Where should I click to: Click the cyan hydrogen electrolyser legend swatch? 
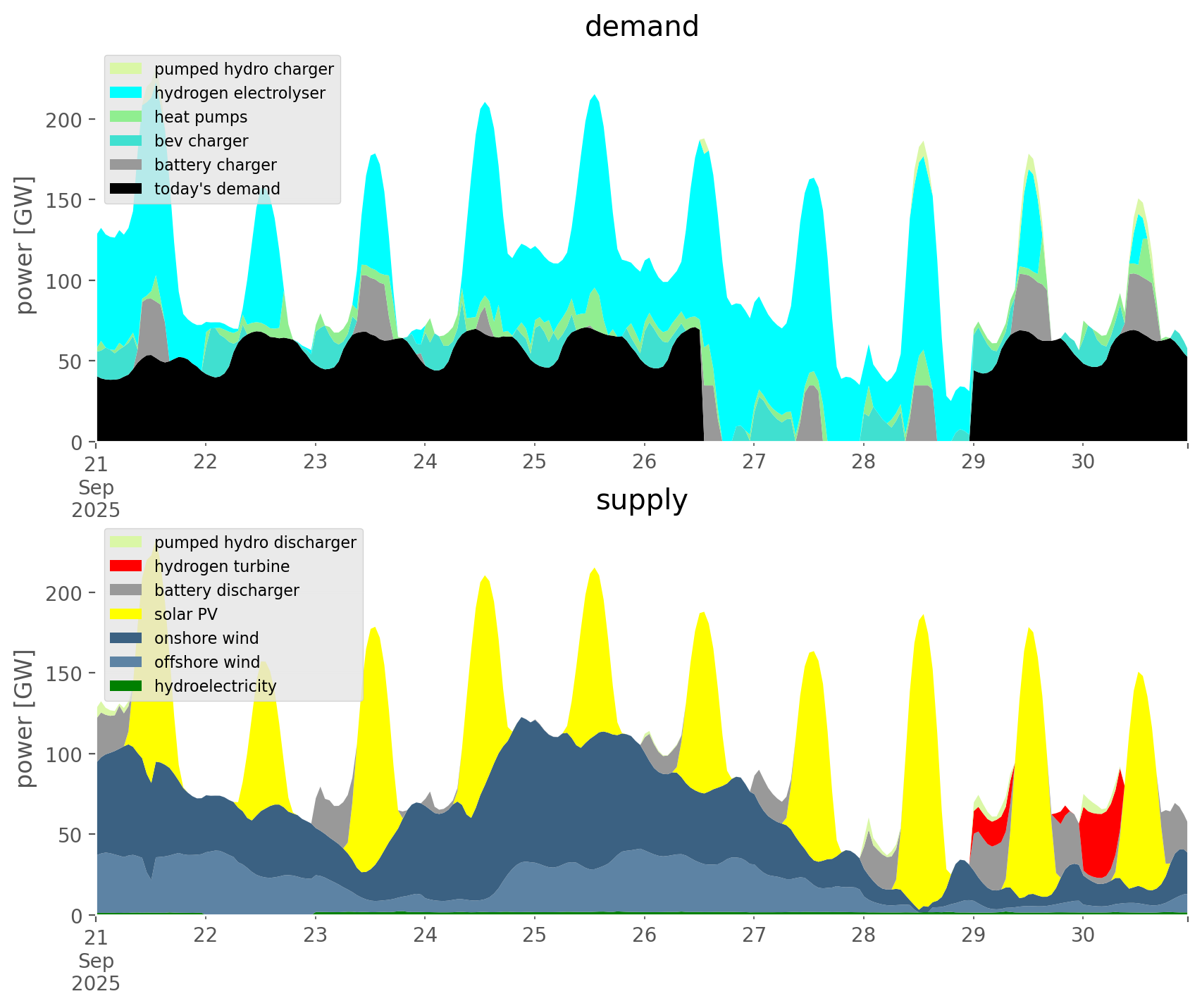[126, 93]
